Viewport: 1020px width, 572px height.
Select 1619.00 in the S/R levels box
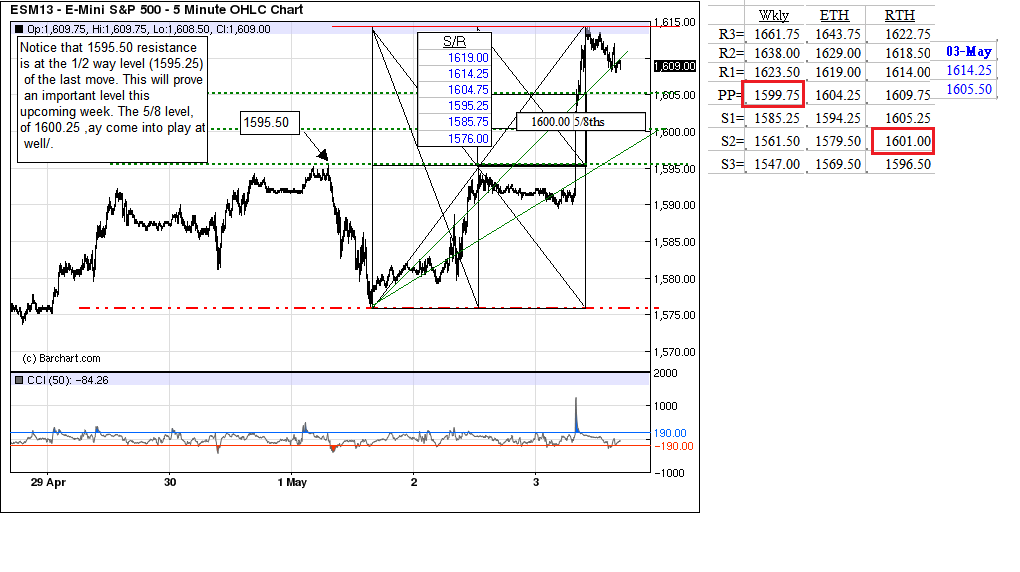point(468,58)
